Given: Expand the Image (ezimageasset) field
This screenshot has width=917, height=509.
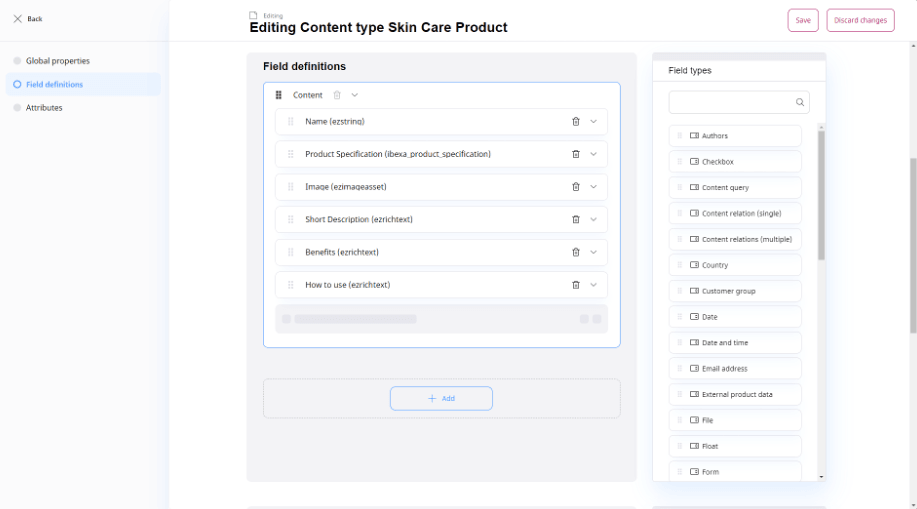Looking at the screenshot, I should pyautogui.click(x=593, y=187).
